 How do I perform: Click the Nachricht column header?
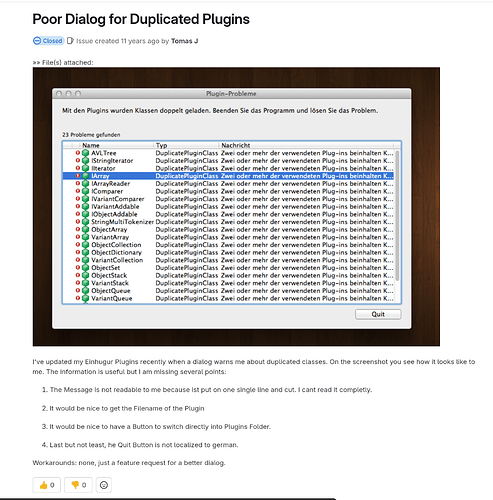click(306, 145)
